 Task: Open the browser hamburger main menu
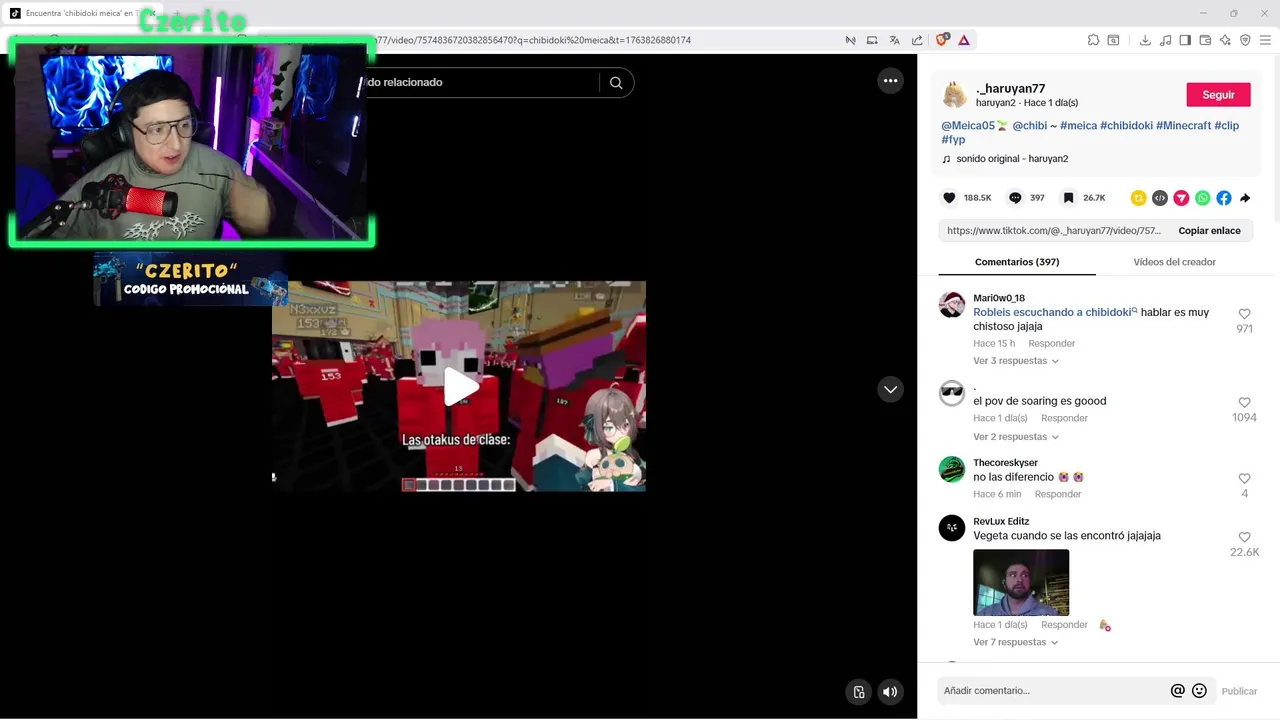pyautogui.click(x=1265, y=40)
